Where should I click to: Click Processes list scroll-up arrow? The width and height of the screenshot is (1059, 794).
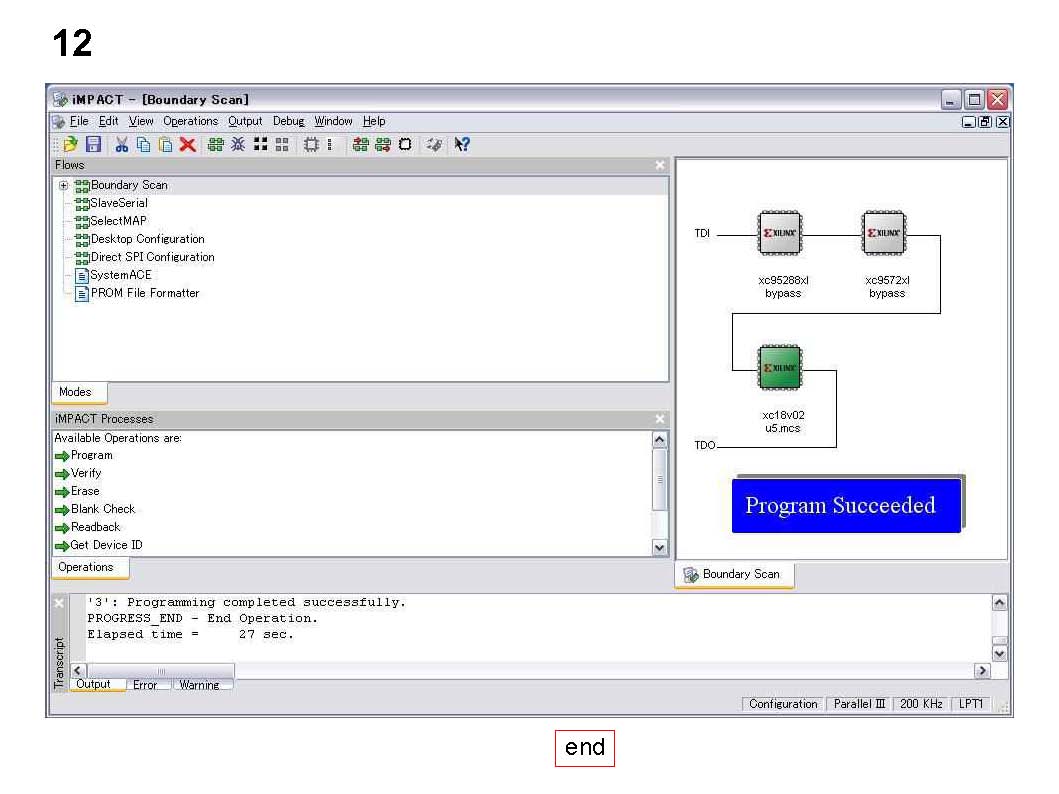point(660,440)
